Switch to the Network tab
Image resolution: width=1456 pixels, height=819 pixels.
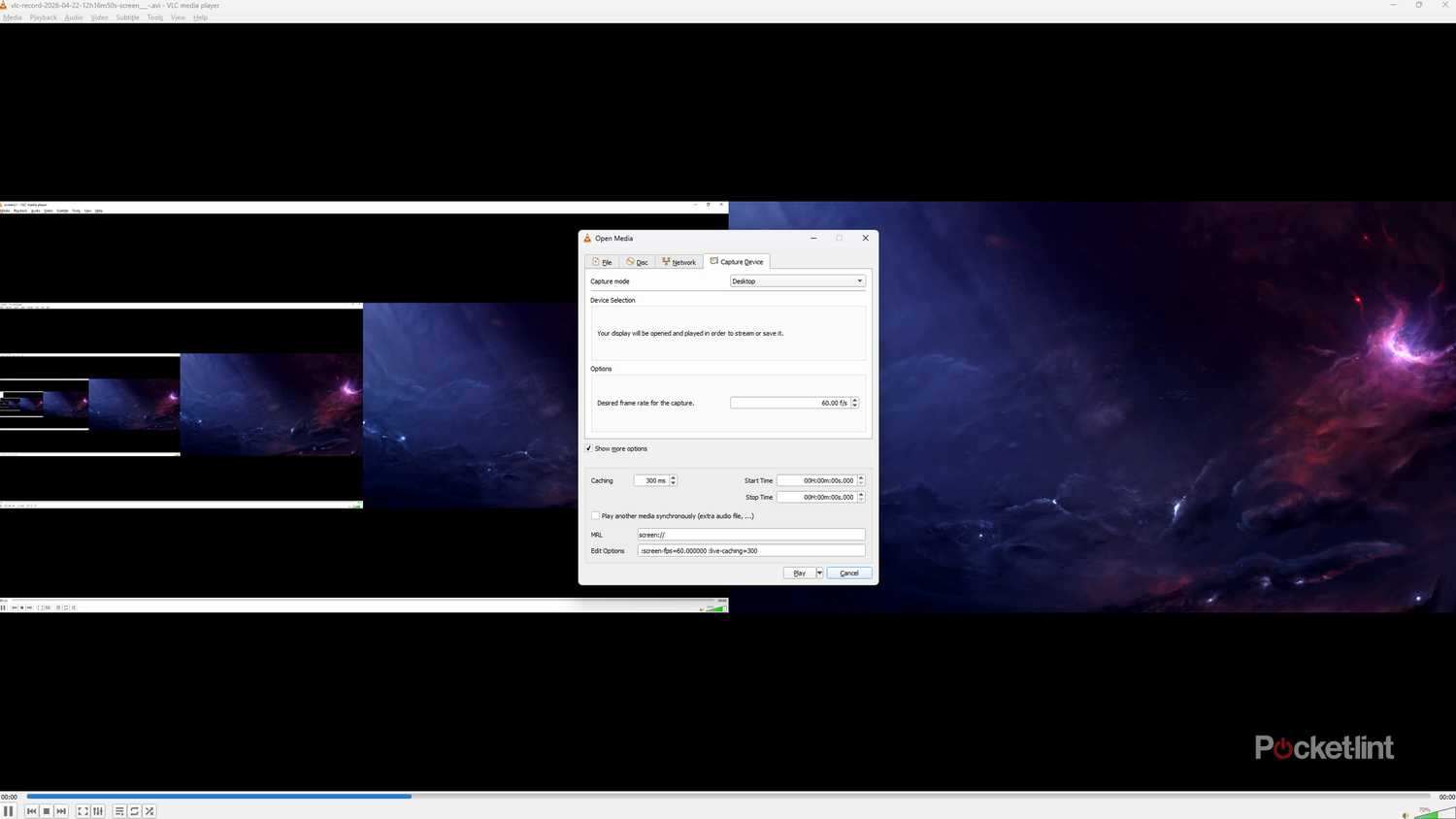pos(678,262)
